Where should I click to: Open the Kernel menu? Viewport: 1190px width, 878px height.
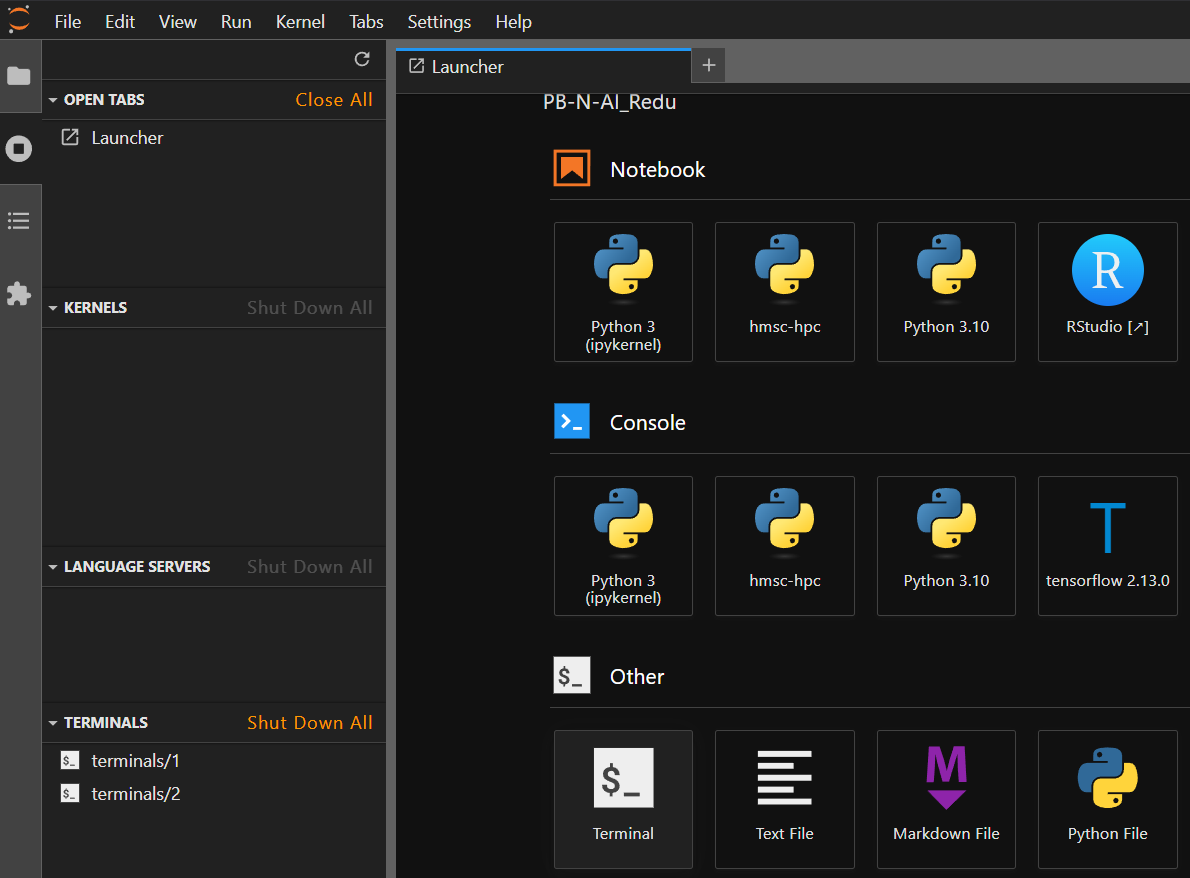pos(300,21)
